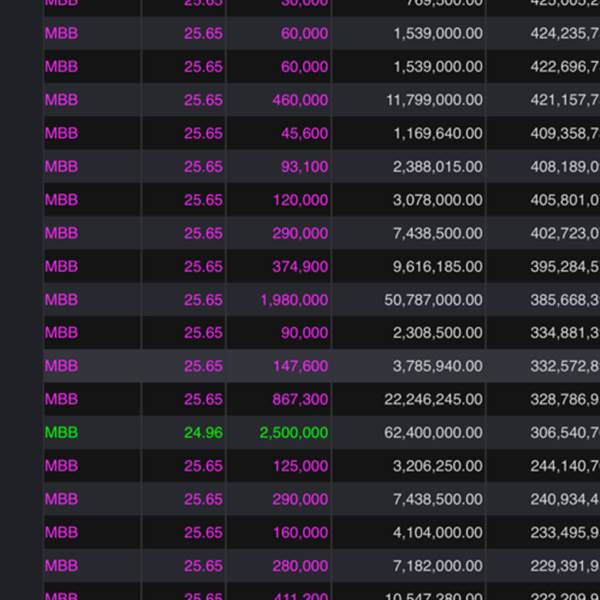600x600 pixels.
Task: Select 290,000 volume in the 240,934 row
Action: click(300, 499)
